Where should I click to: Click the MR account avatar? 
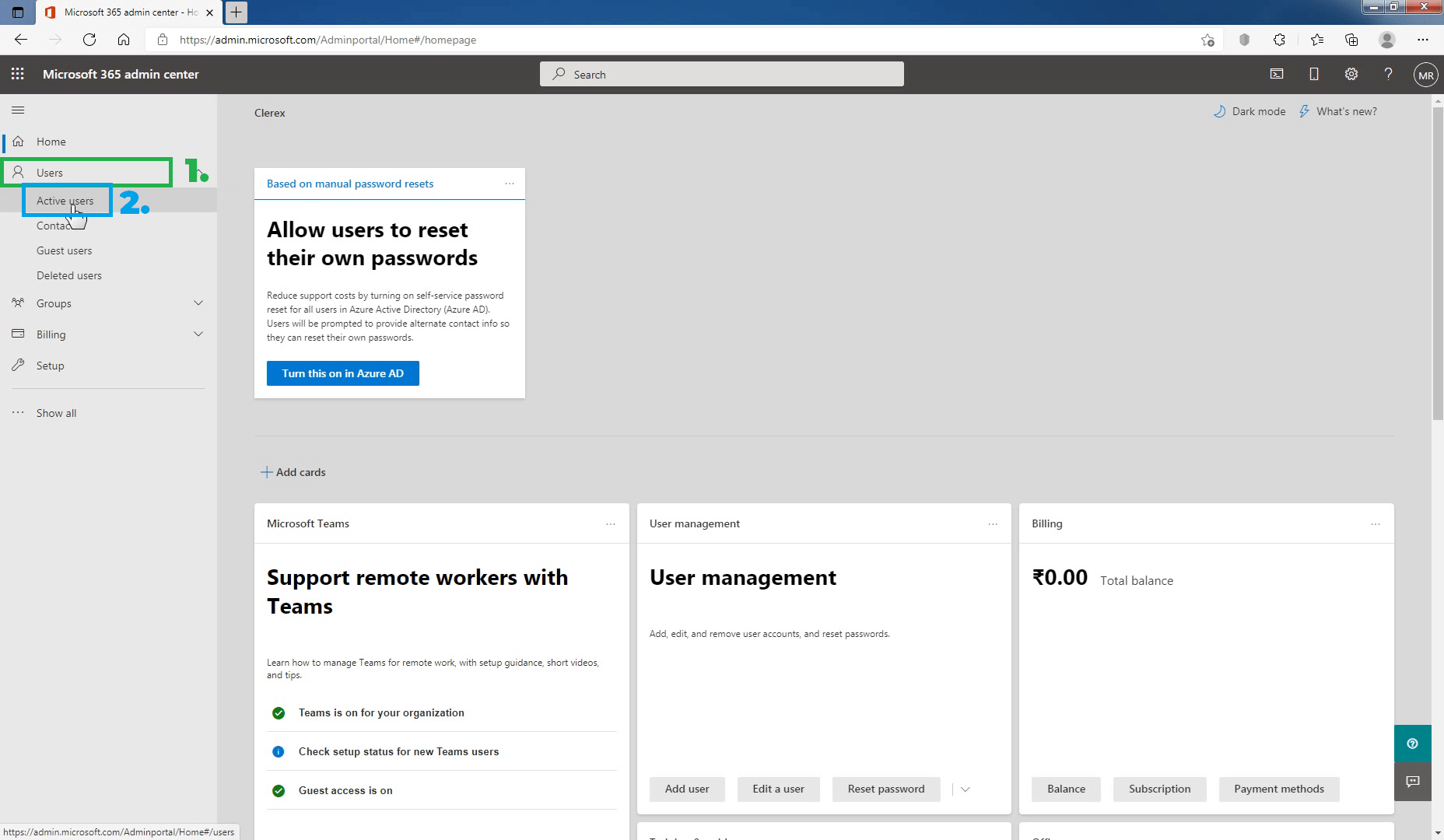[1425, 75]
